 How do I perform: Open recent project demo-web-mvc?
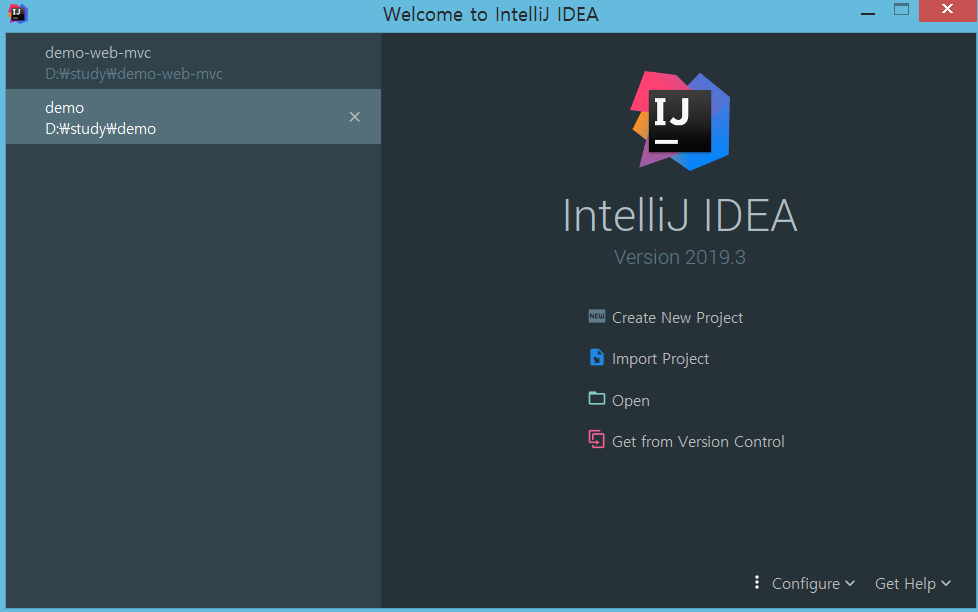193,62
